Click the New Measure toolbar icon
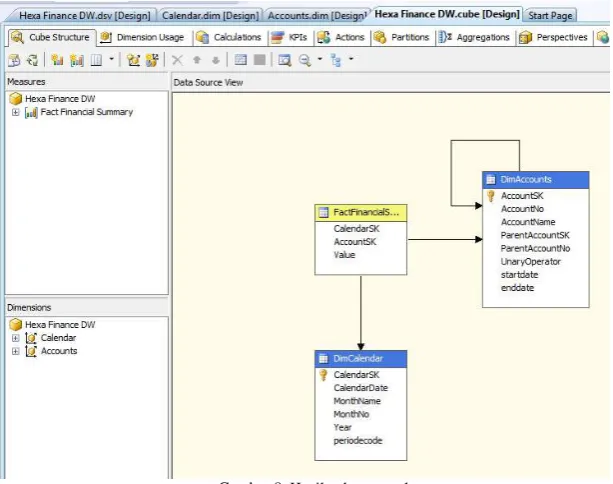 click(57, 60)
